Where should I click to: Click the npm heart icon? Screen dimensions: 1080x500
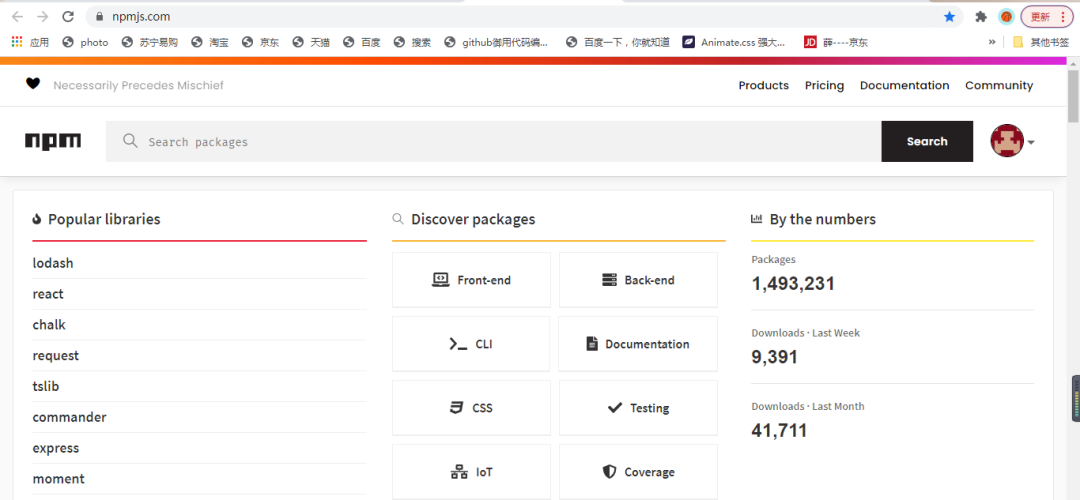33,84
